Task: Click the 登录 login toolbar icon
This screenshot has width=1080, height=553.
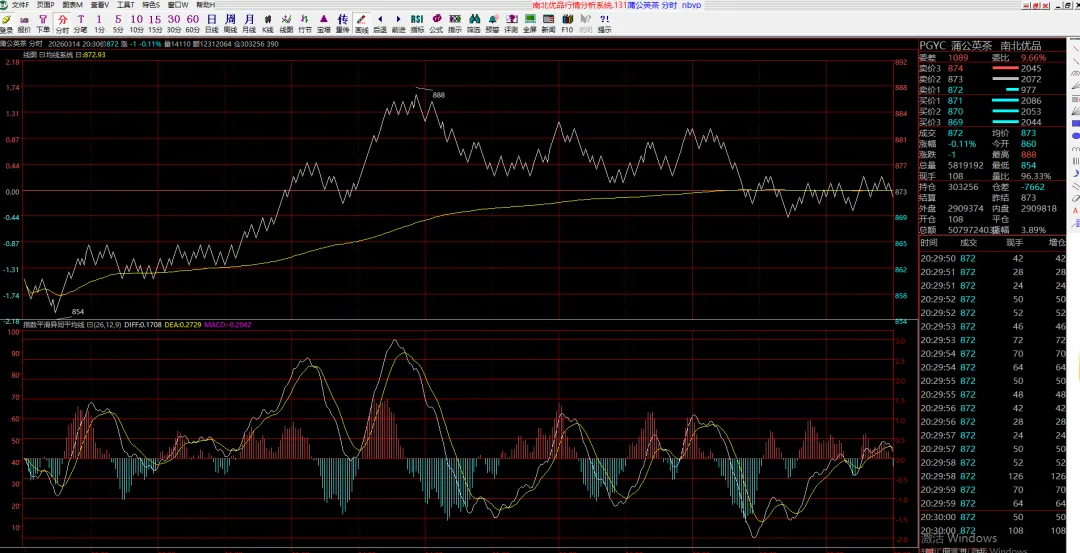Action: (6, 23)
